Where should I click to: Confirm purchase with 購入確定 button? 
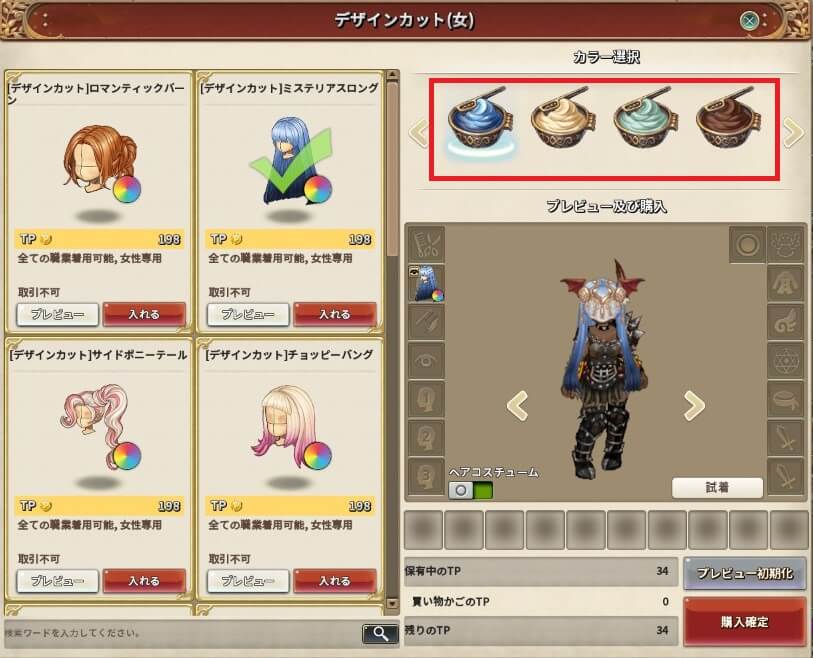click(x=745, y=622)
